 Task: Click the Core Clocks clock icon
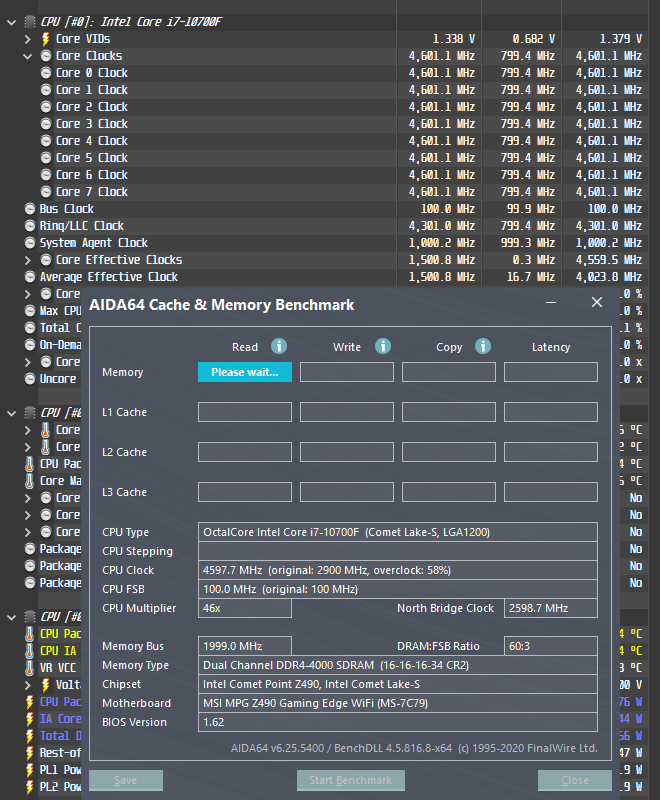(x=46, y=56)
